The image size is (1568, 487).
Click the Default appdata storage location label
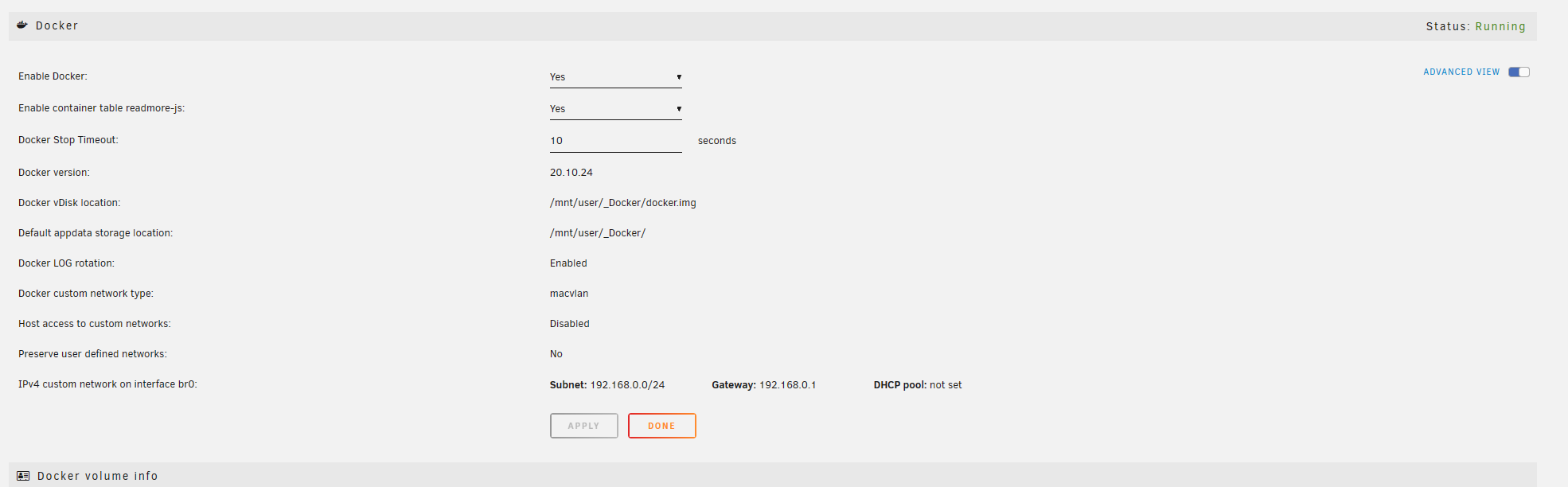pyautogui.click(x=96, y=233)
